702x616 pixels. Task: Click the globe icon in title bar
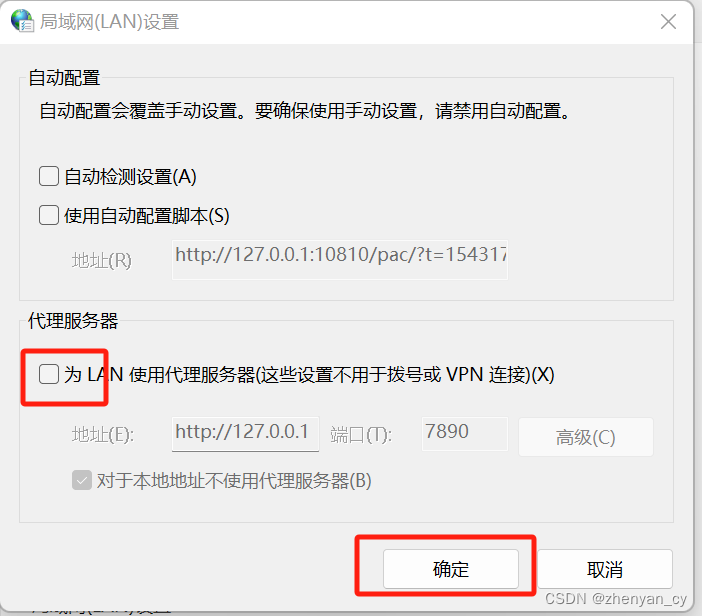[x=22, y=21]
